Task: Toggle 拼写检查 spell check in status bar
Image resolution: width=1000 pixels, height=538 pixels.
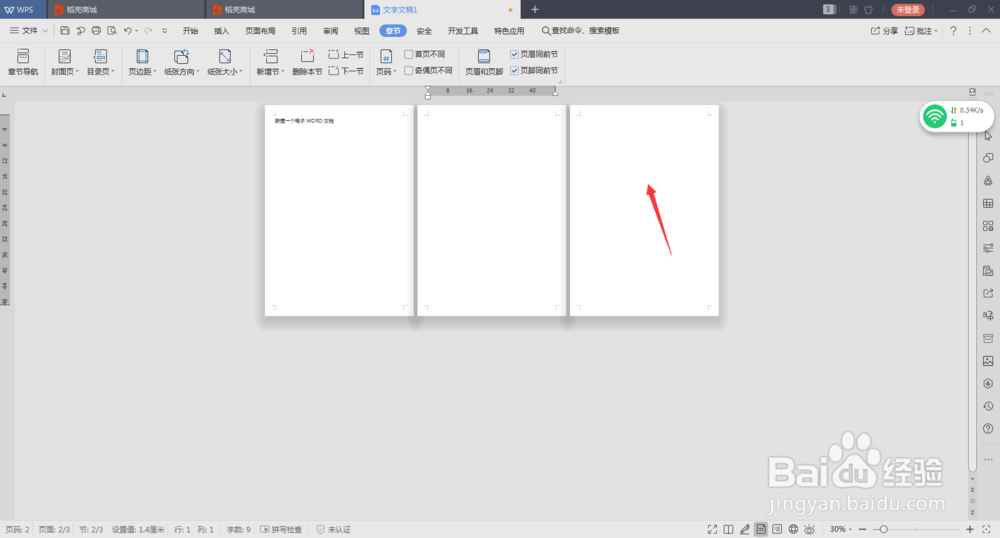Action: (281, 529)
